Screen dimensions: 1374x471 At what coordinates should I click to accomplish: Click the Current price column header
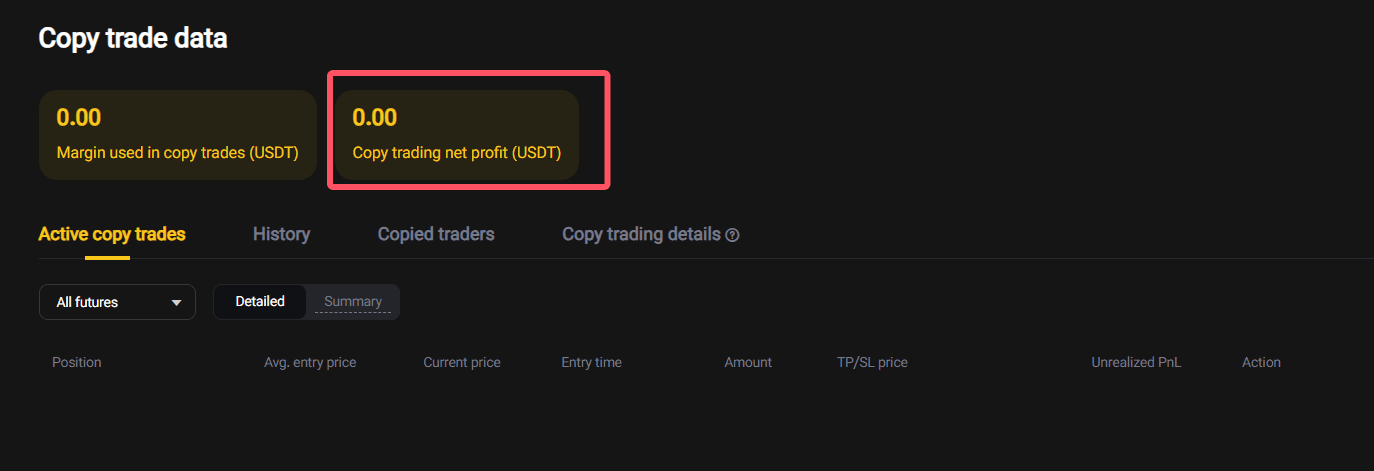click(x=462, y=362)
